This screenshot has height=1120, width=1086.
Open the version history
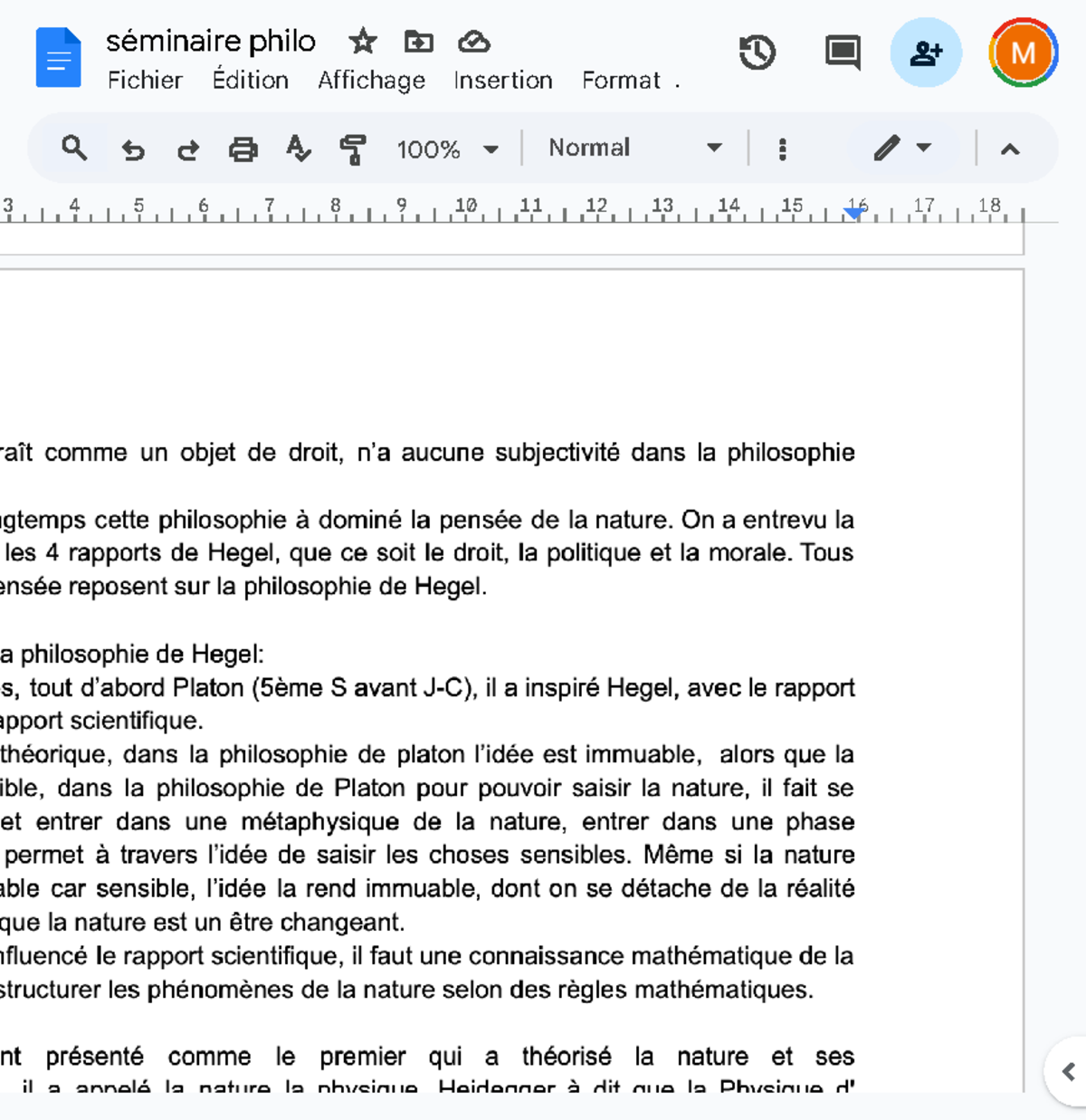(757, 53)
